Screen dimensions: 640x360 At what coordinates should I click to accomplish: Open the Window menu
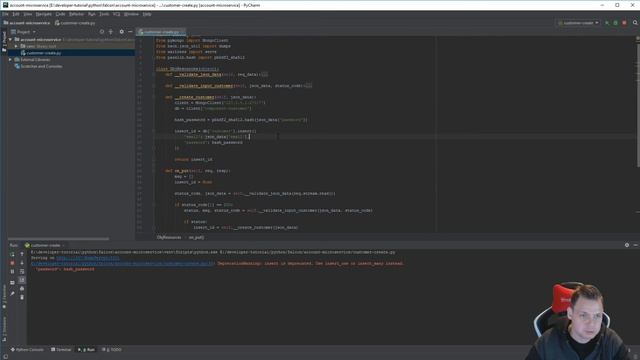[x=131, y=14]
